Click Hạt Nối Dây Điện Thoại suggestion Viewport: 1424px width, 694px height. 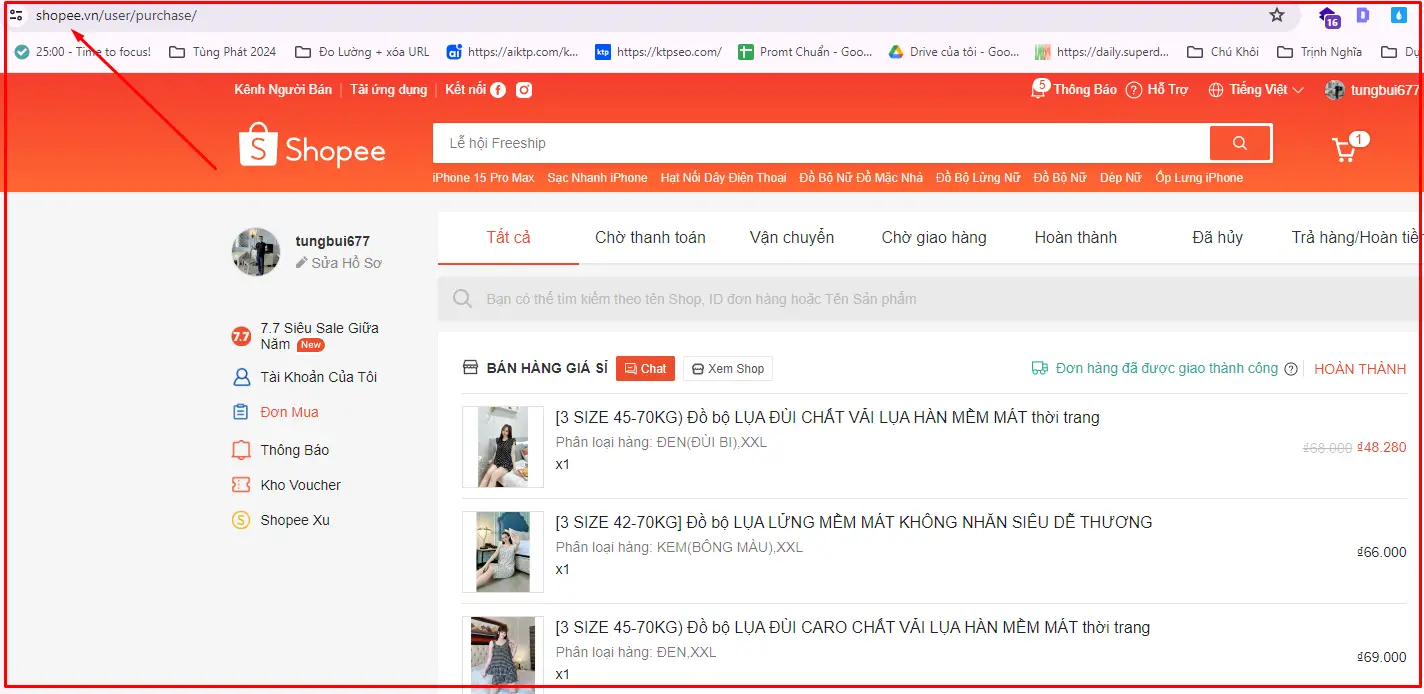point(723,178)
